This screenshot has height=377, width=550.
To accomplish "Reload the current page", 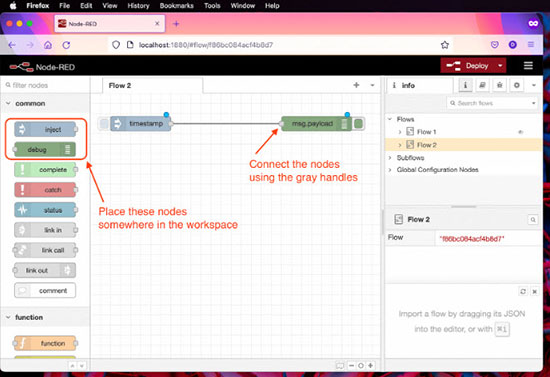I will 66,45.
